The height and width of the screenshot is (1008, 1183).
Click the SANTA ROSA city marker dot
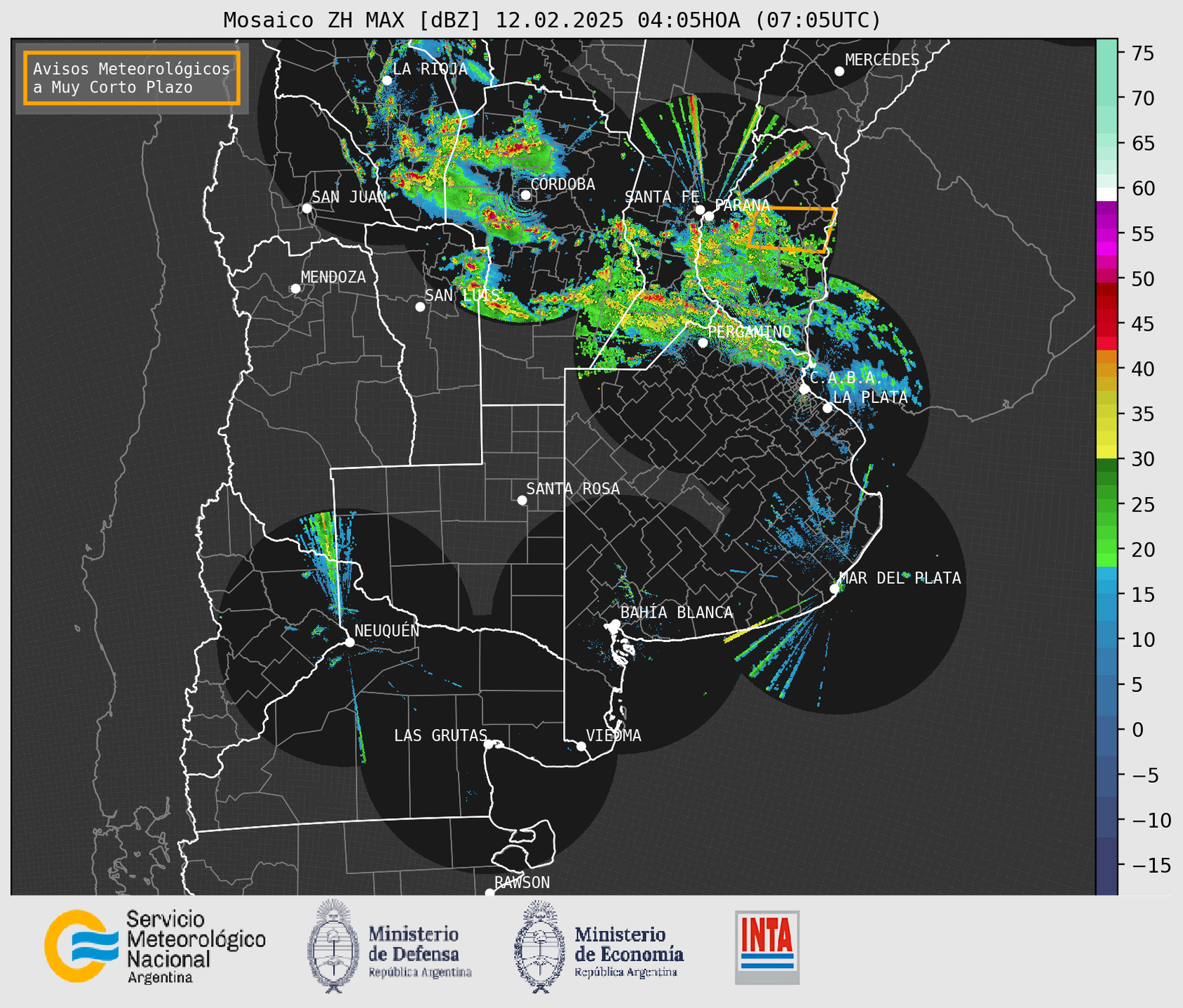(x=522, y=500)
